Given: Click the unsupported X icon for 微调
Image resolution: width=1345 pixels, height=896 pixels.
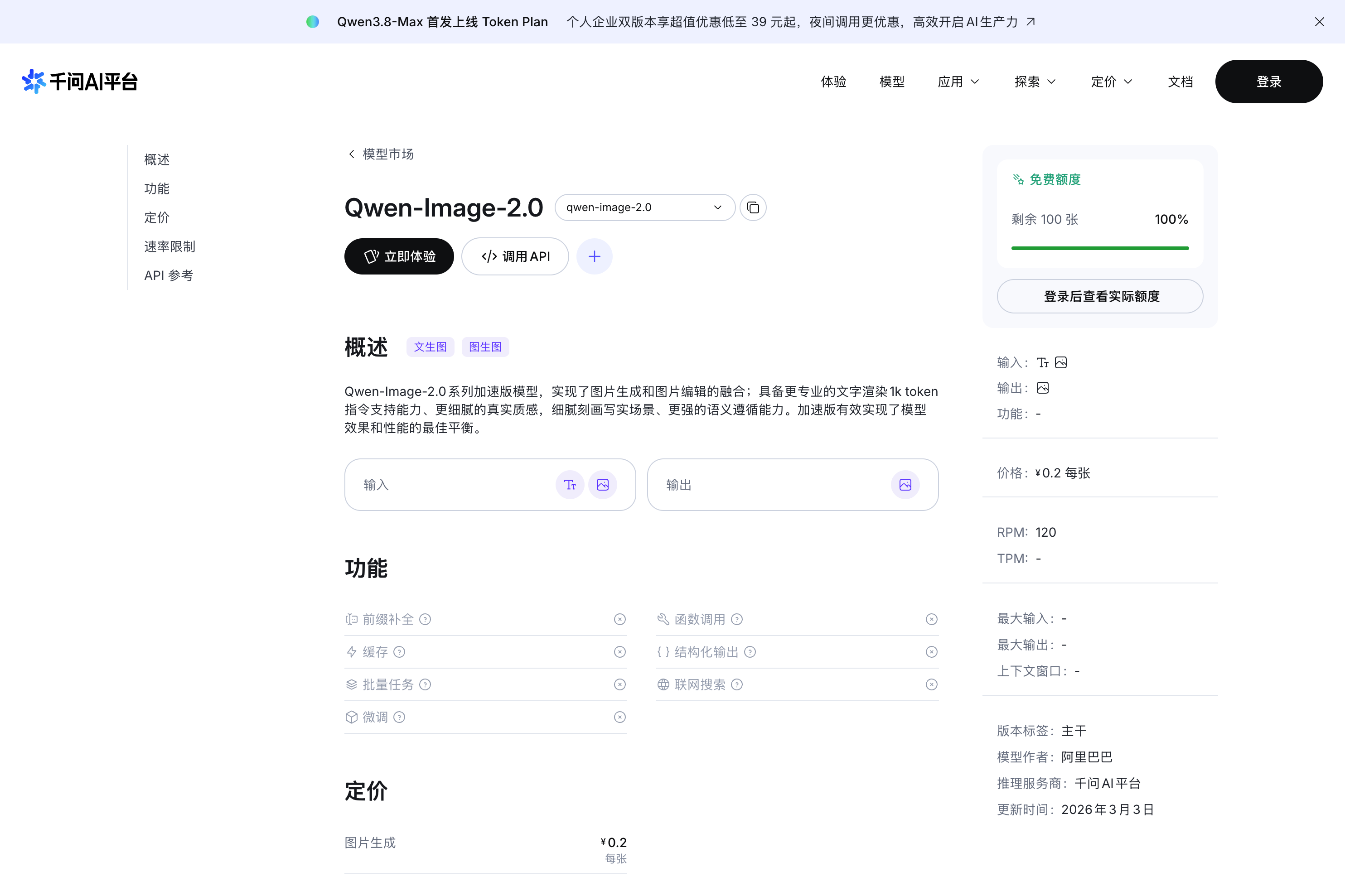Looking at the screenshot, I should coord(619,717).
